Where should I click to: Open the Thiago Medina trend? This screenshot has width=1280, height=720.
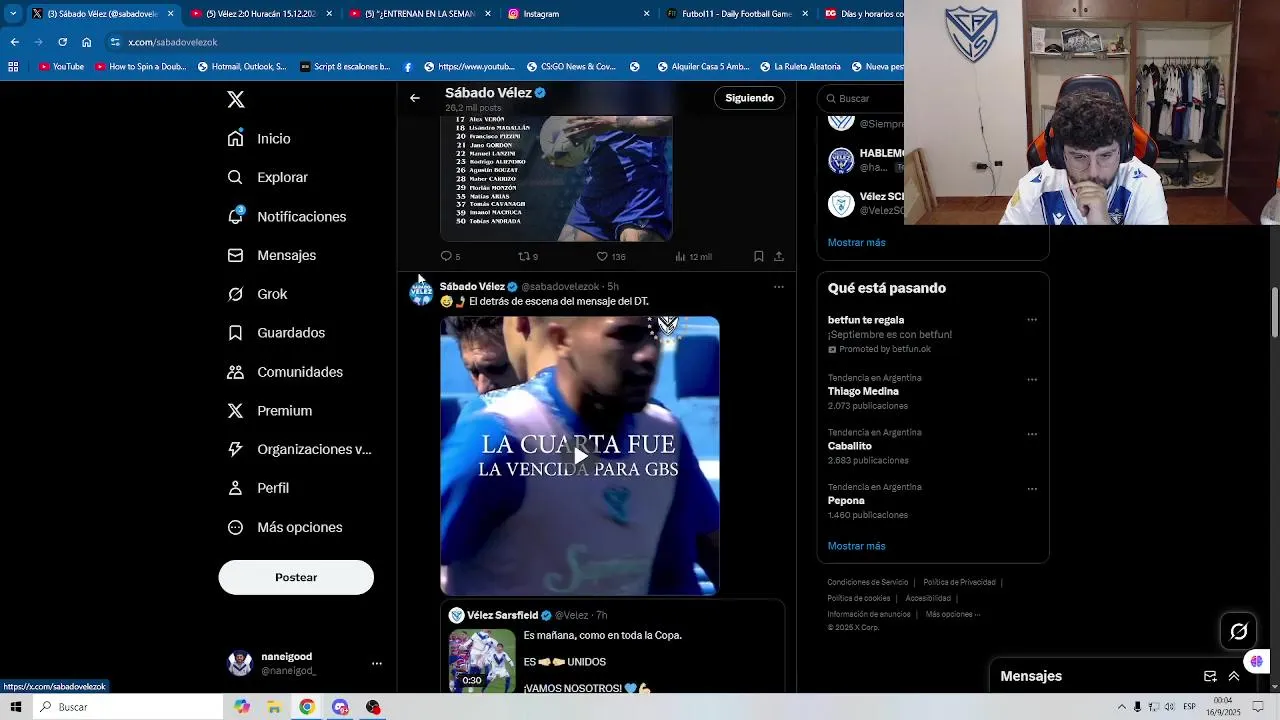(863, 392)
